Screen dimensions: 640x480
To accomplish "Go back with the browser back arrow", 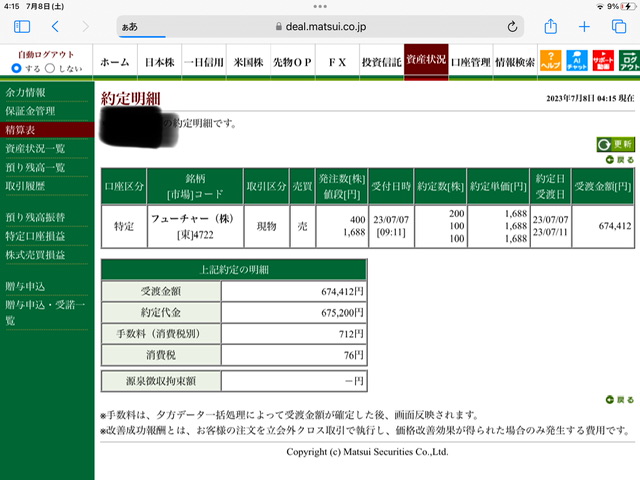I will (56, 27).
